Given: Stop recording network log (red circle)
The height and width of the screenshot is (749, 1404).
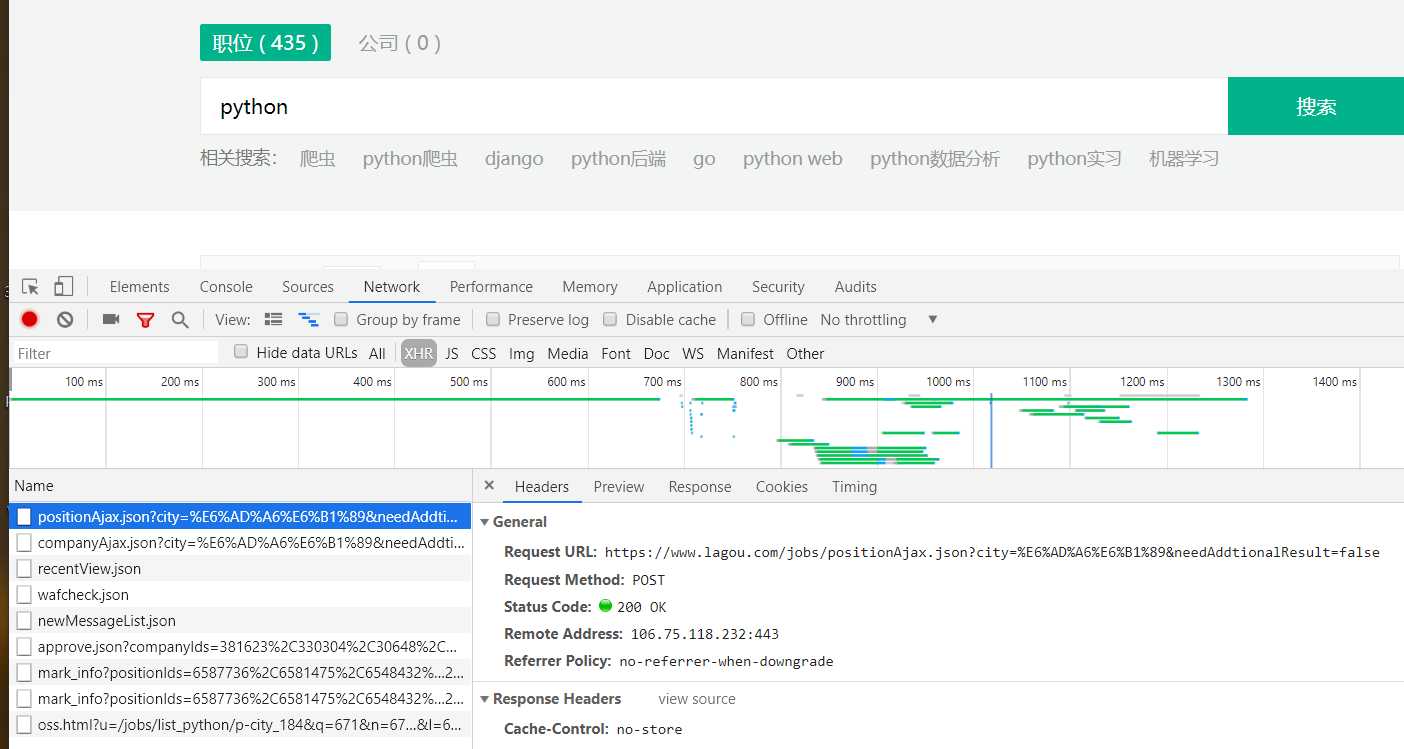Looking at the screenshot, I should click(30, 320).
